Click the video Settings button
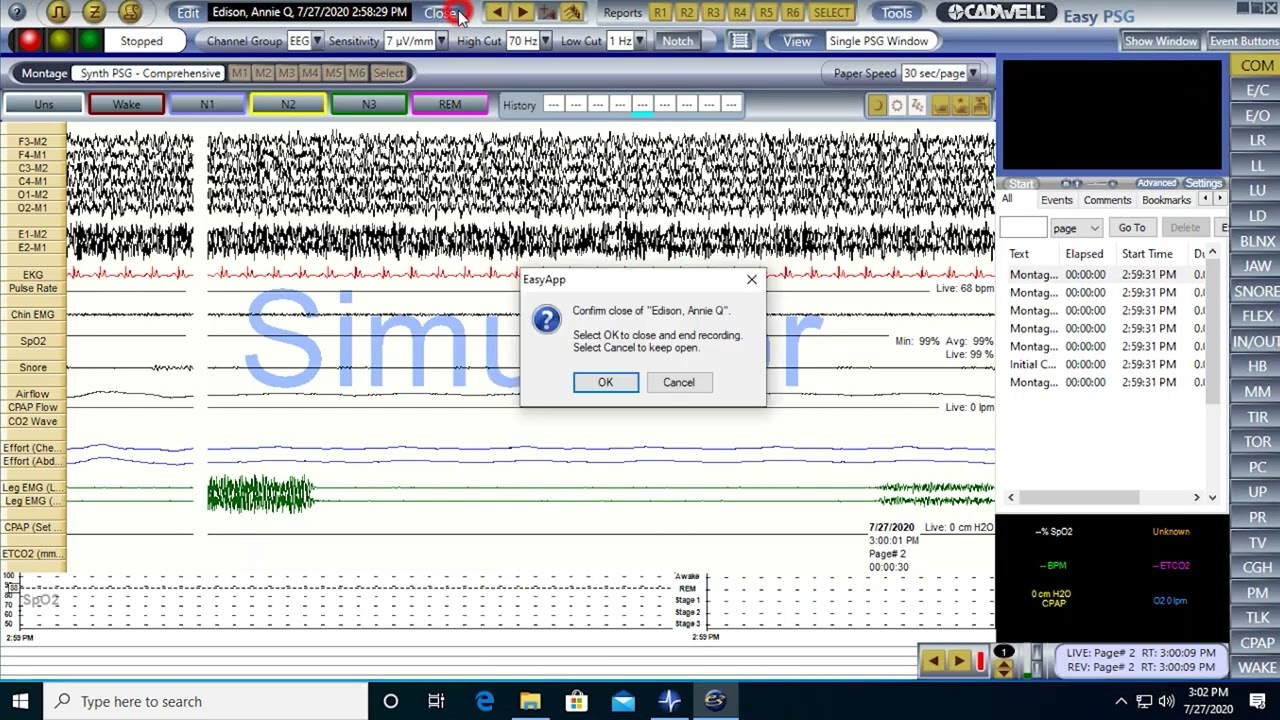Screen dimensions: 1280x720 [x=1204, y=184]
